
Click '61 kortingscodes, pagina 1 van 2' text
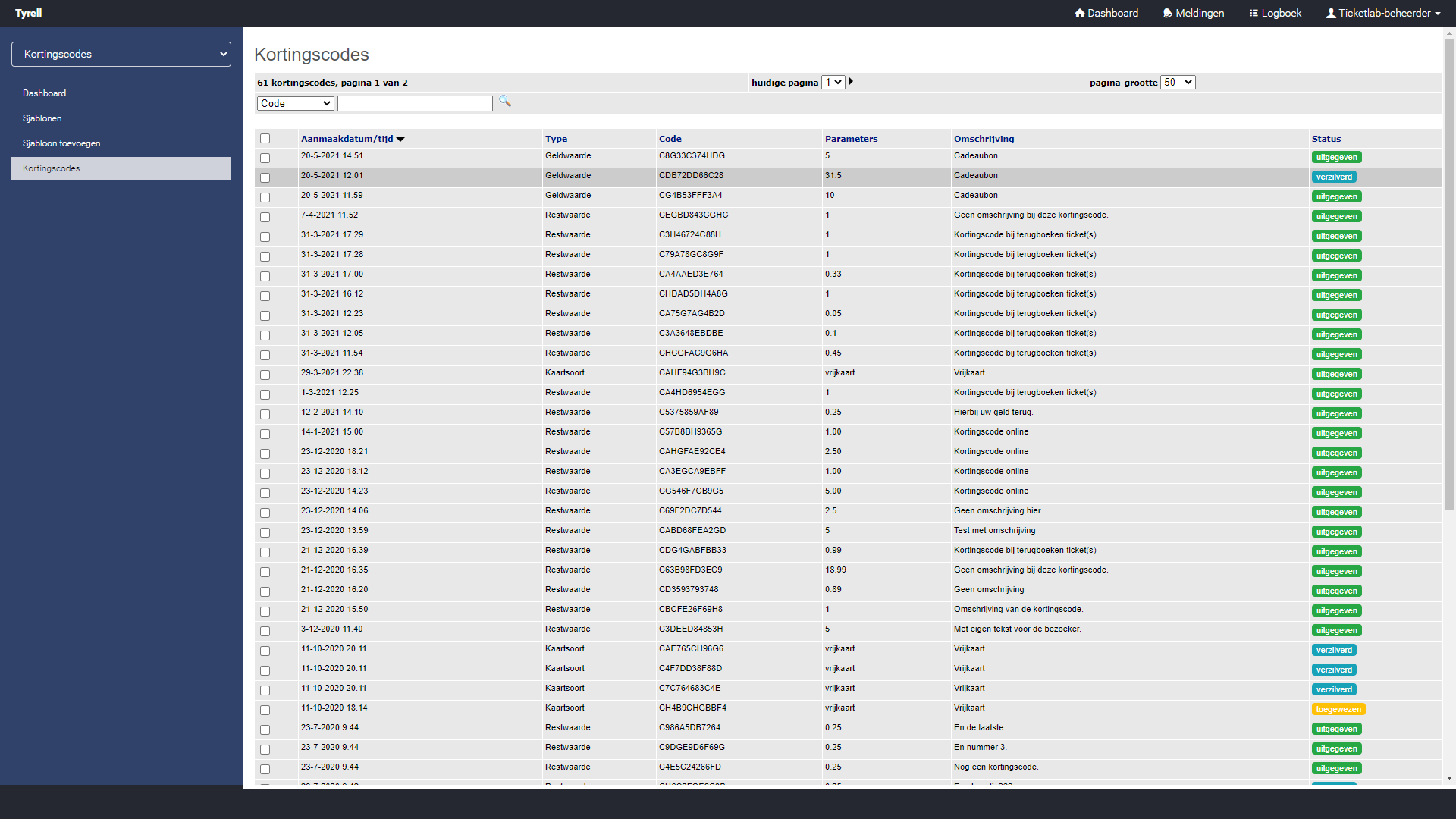pyautogui.click(x=332, y=83)
